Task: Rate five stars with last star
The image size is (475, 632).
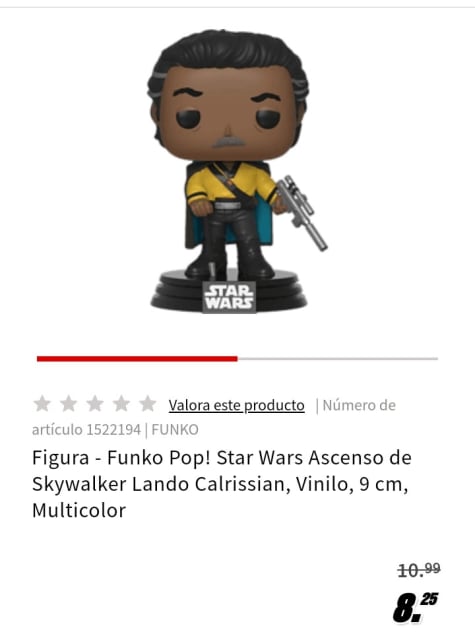Action: [x=148, y=404]
